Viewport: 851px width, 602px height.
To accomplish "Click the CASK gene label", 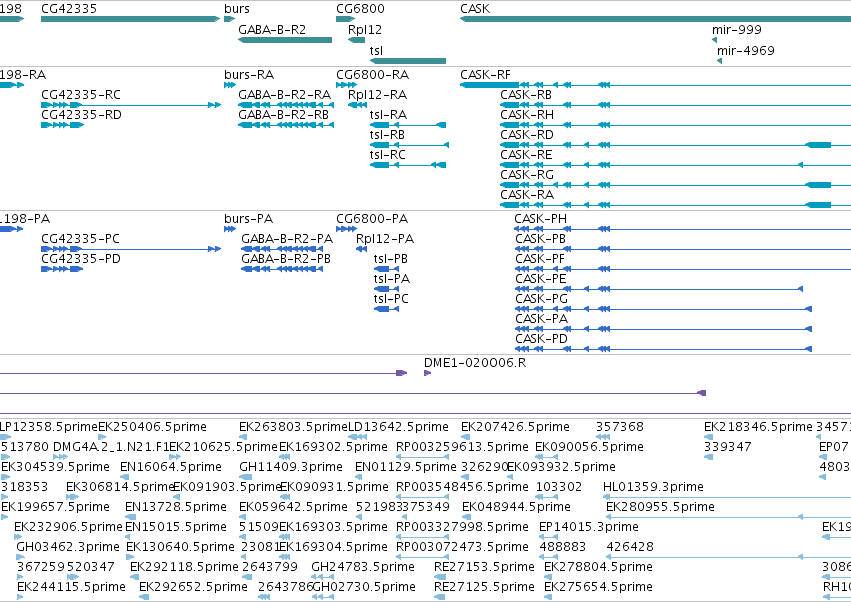I will (475, 9).
